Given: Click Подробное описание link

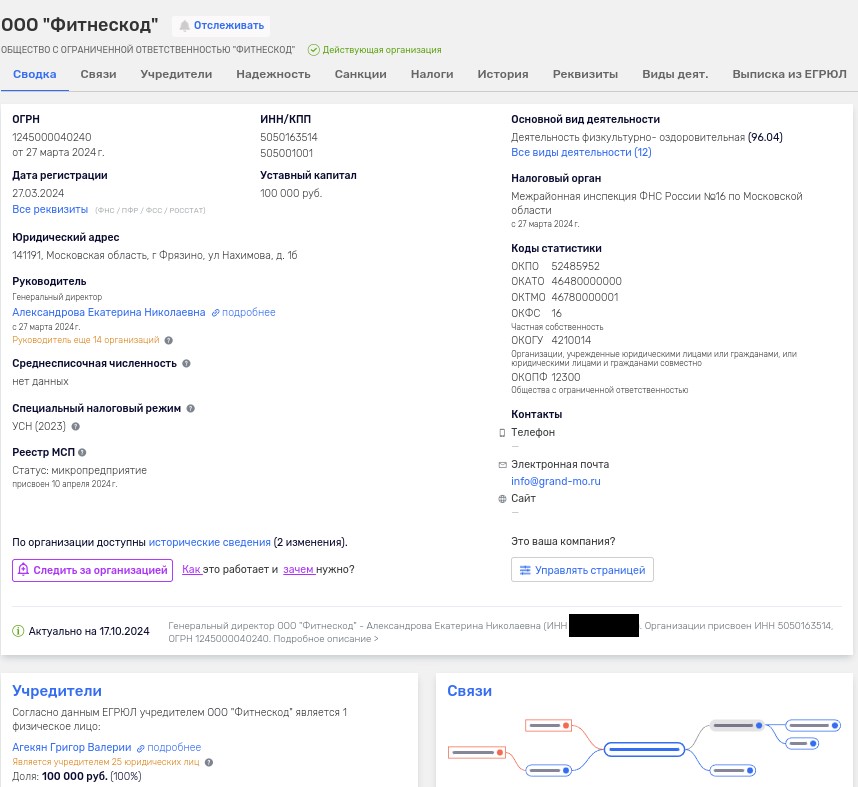Looking at the screenshot, I should [326, 639].
